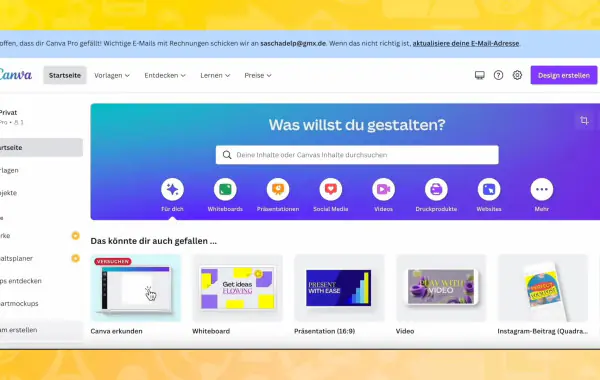Open the Canva erkunden thumbnail
Image resolution: width=600 pixels, height=380 pixels.
pos(136,288)
